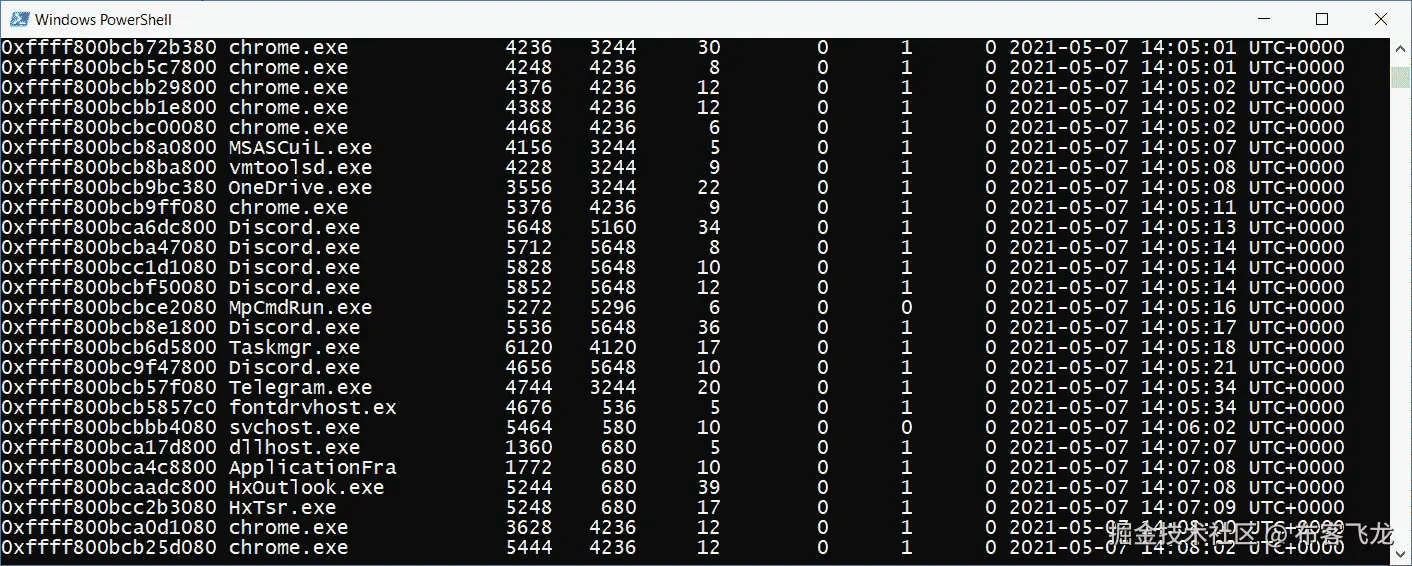Click the OneDrive.exe process name

click(300, 187)
